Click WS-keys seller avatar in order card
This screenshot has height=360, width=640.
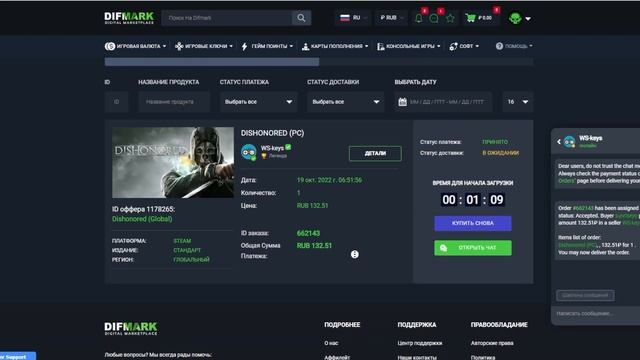tap(249, 152)
